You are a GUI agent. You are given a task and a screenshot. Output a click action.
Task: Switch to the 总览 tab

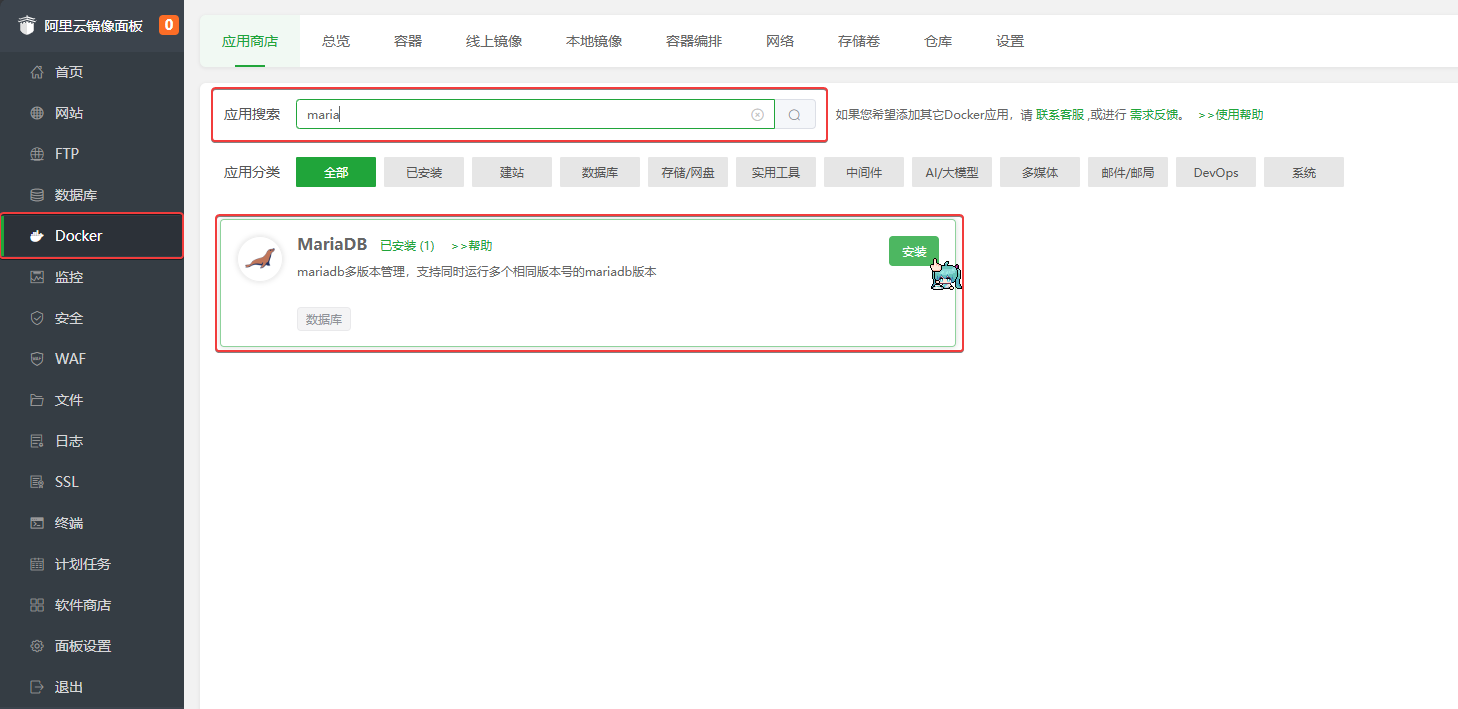pyautogui.click(x=336, y=41)
